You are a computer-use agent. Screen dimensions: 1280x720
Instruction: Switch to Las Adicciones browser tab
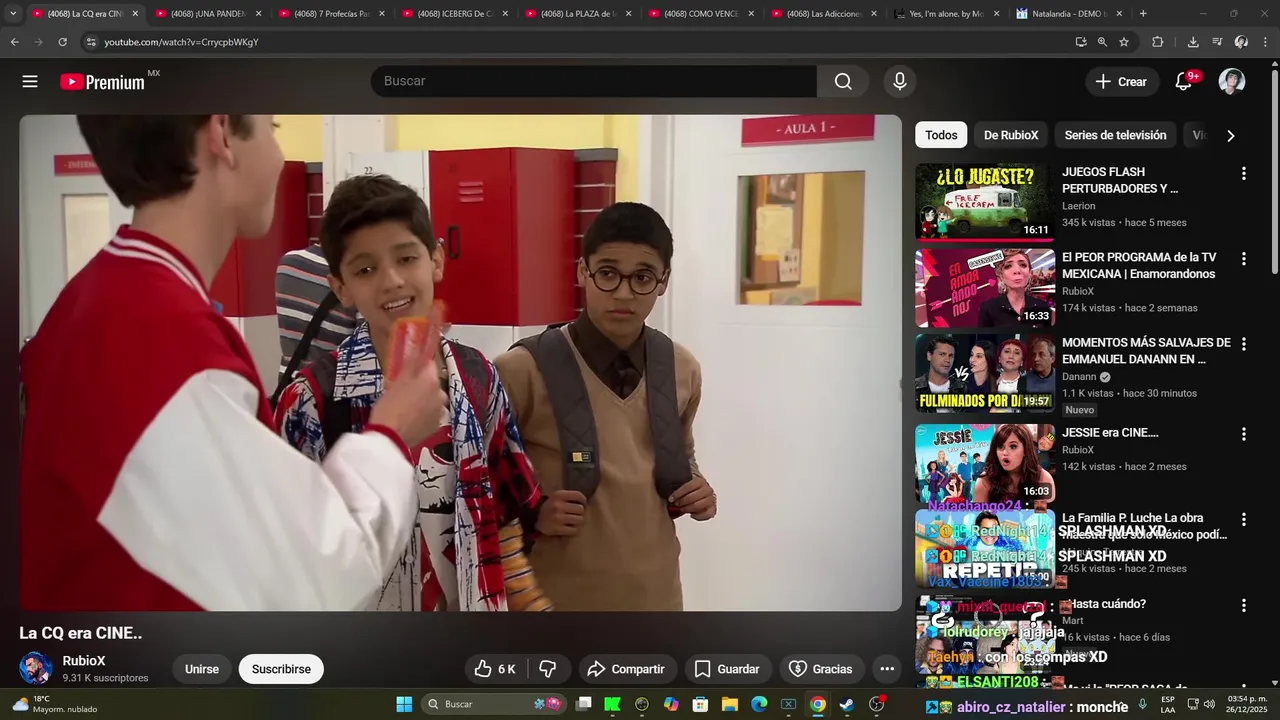pyautogui.click(x=824, y=14)
